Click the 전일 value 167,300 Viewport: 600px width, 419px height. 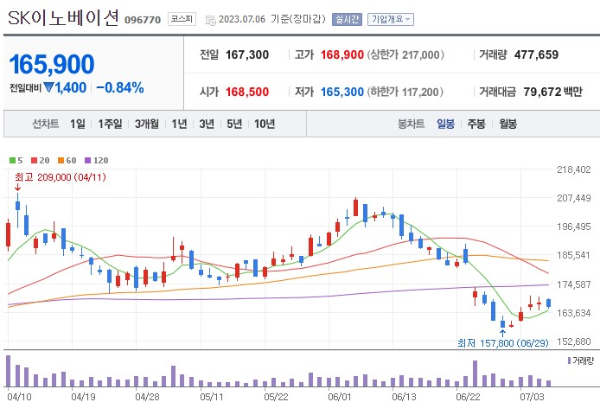pyautogui.click(x=247, y=55)
